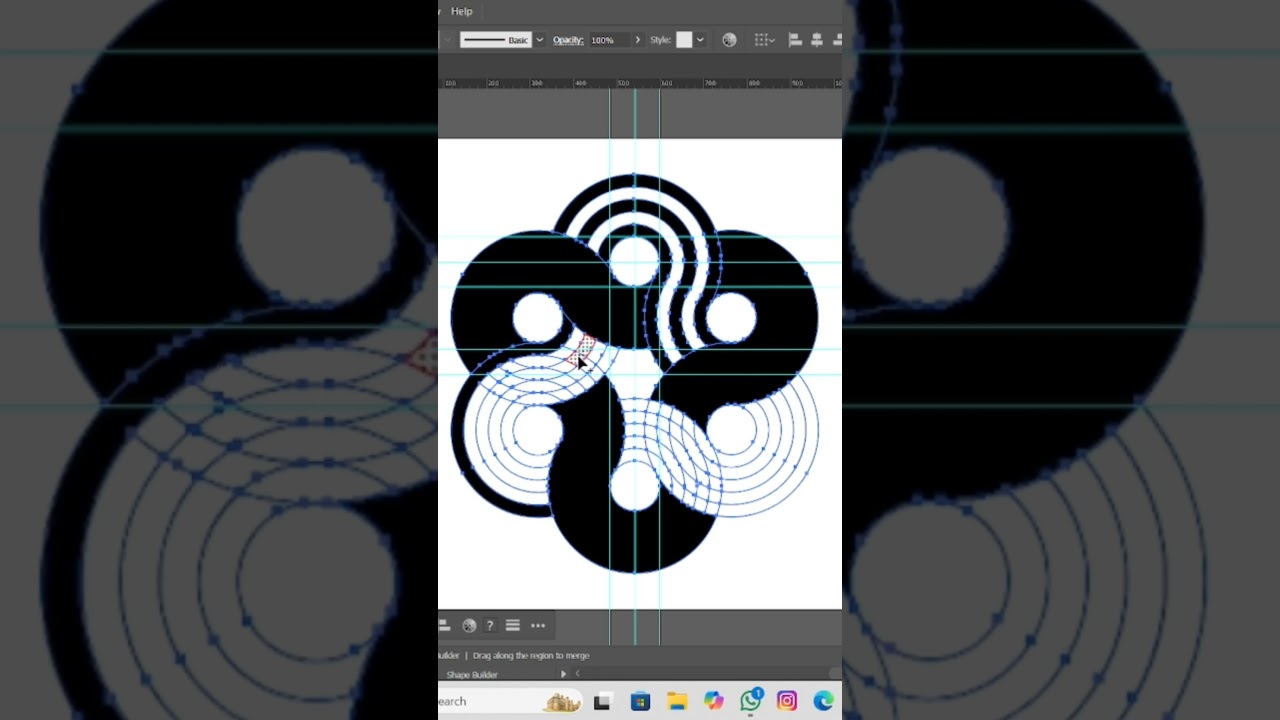Open Instagram from the taskbar
The image size is (1280, 720).
[787, 702]
